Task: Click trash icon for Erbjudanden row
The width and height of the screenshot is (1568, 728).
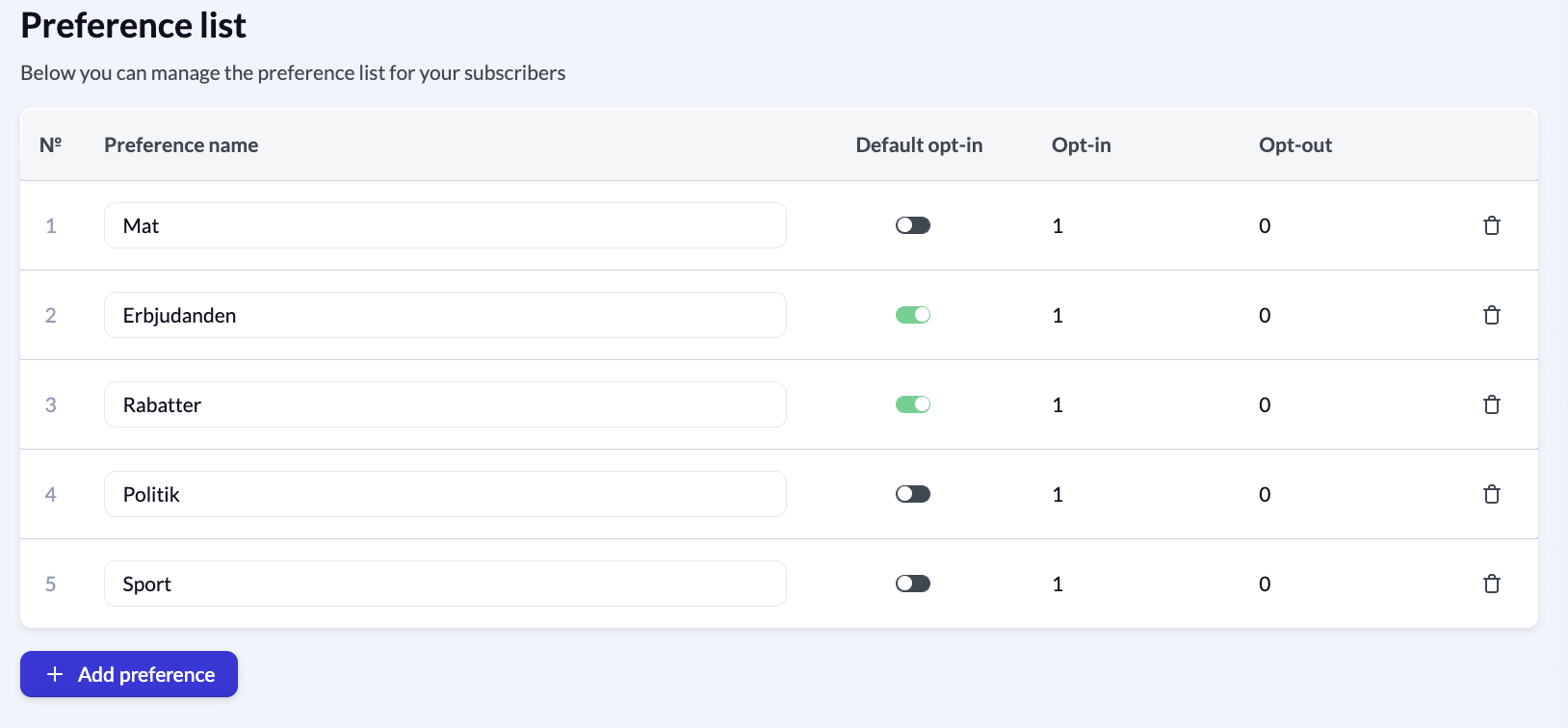Action: coord(1491,315)
